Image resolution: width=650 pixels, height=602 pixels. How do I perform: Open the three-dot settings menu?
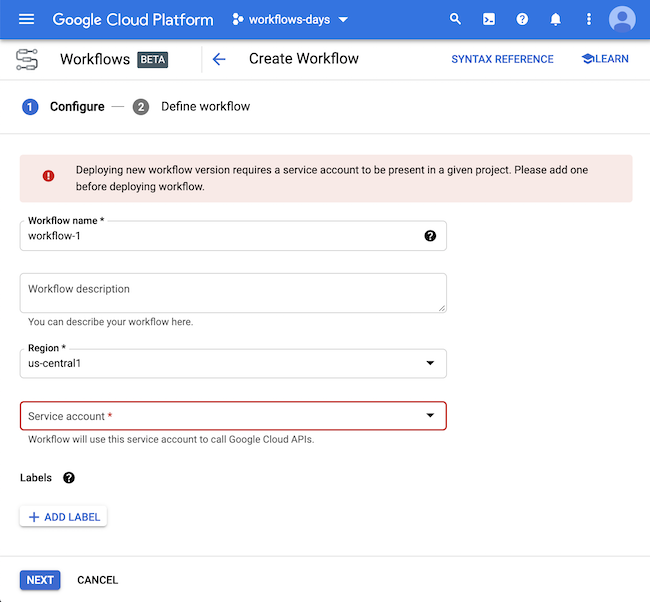589,19
